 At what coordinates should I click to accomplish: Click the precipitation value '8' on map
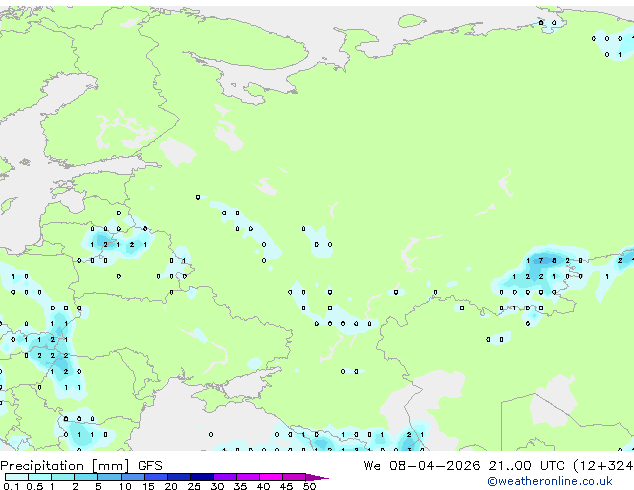[x=554, y=261]
